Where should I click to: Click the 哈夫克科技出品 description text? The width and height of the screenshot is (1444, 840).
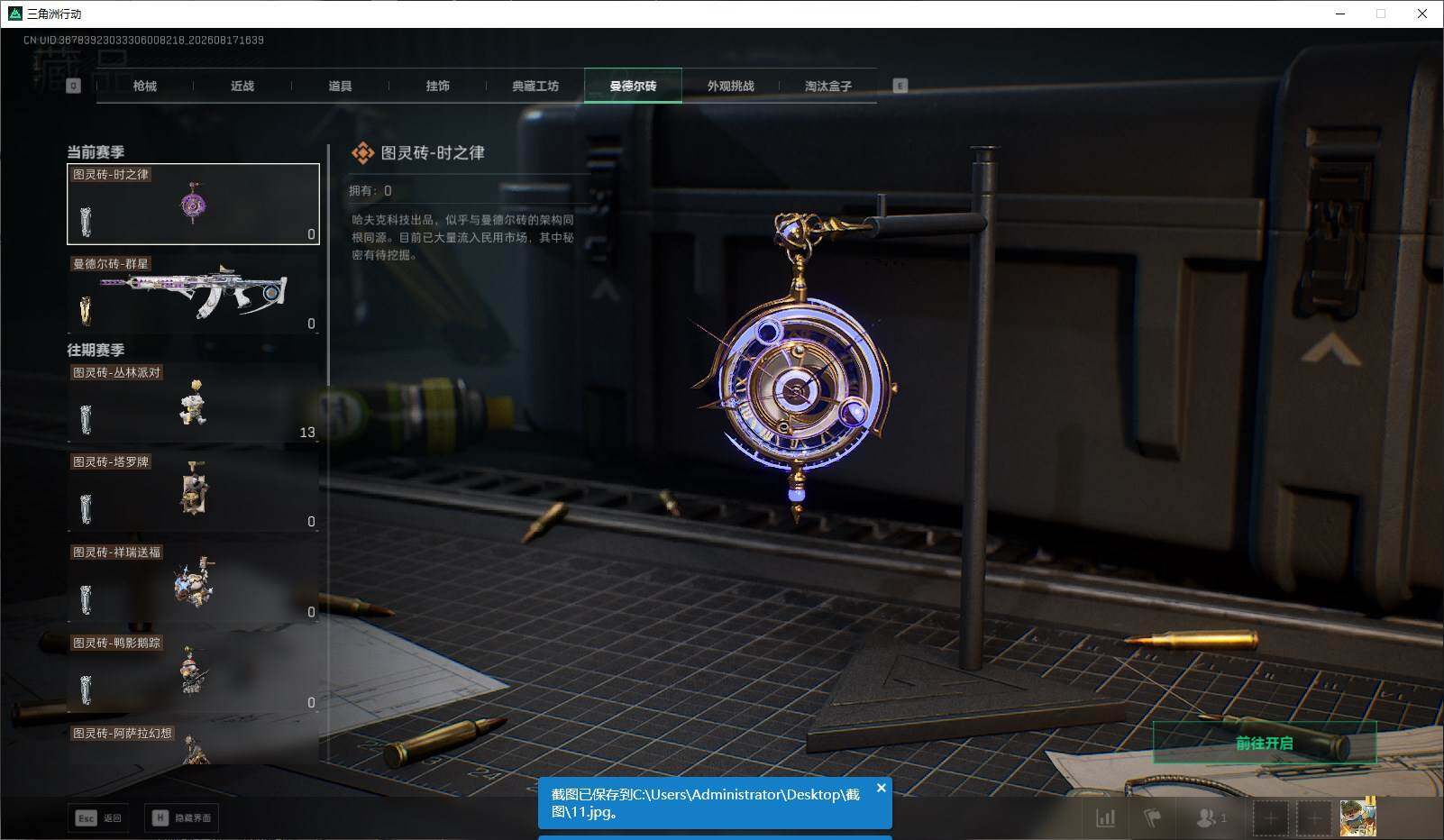[463, 237]
